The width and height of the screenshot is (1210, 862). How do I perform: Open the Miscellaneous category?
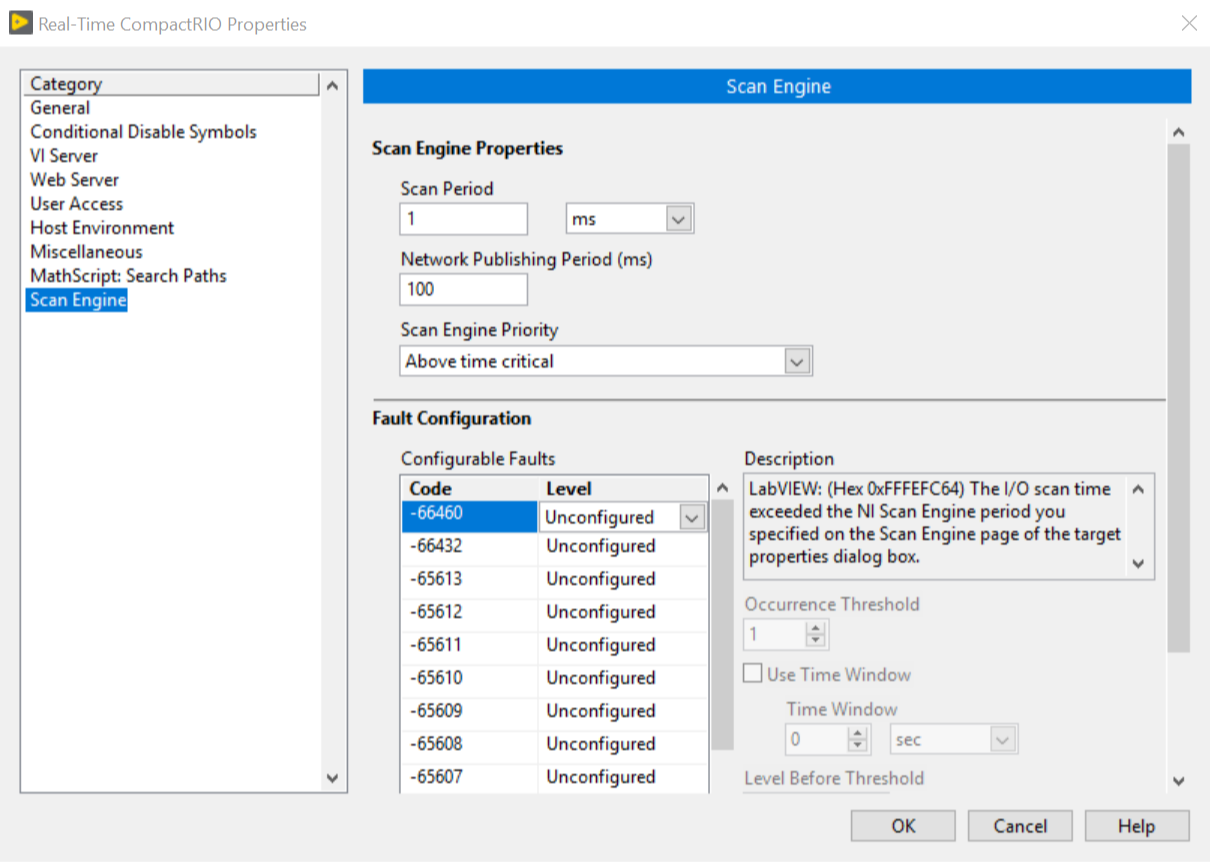coord(86,252)
